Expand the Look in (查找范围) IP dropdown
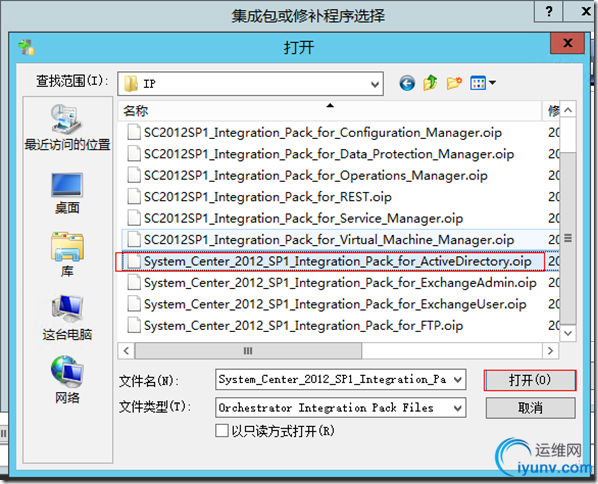The height and width of the screenshot is (484, 598). (375, 84)
